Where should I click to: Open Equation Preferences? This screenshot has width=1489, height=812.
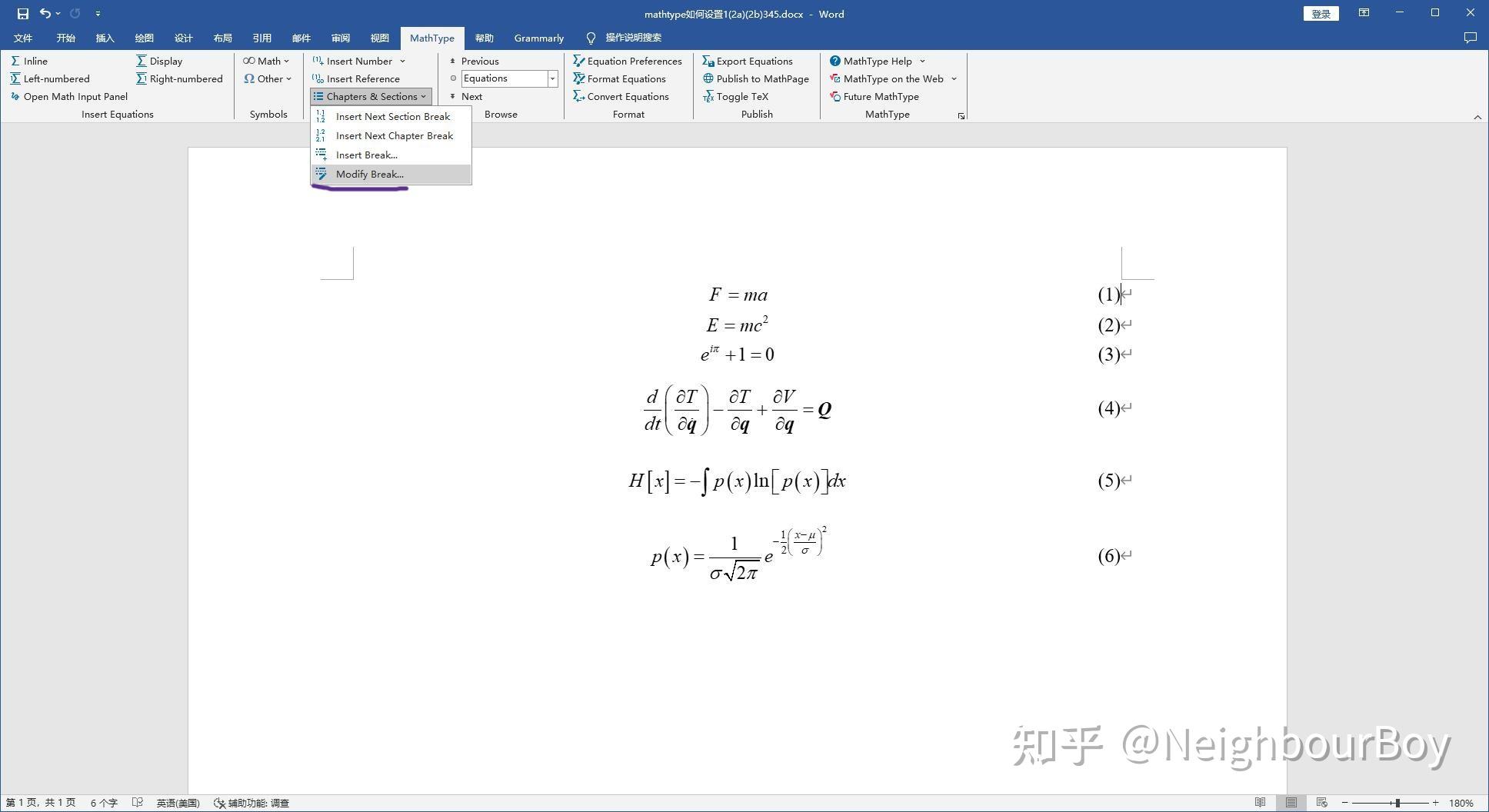pos(634,61)
